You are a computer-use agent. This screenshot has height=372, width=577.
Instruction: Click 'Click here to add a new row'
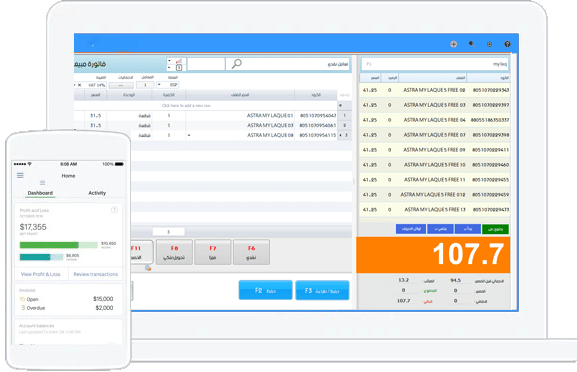tap(186, 106)
